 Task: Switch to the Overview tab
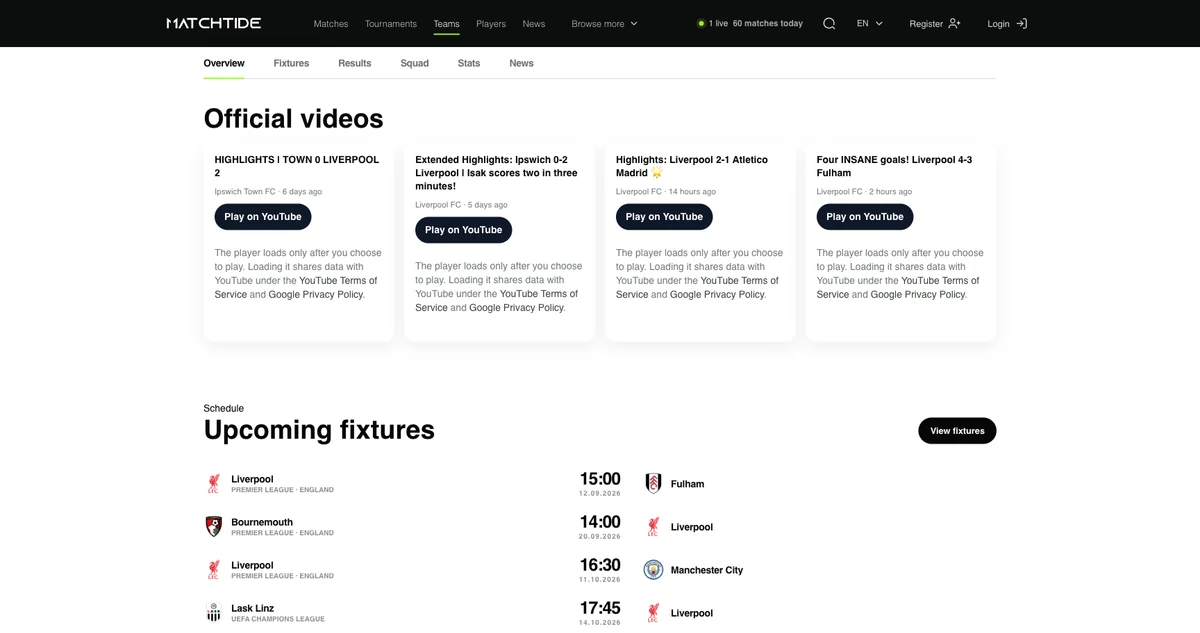(x=224, y=63)
